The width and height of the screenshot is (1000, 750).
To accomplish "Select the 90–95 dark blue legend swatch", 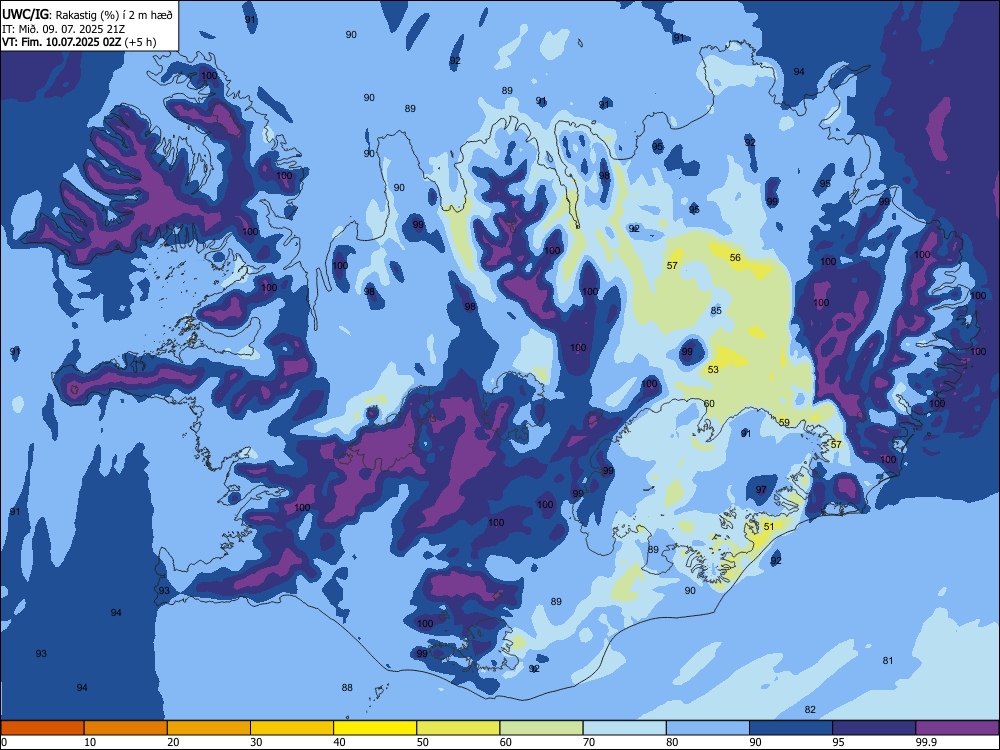I will (791, 728).
